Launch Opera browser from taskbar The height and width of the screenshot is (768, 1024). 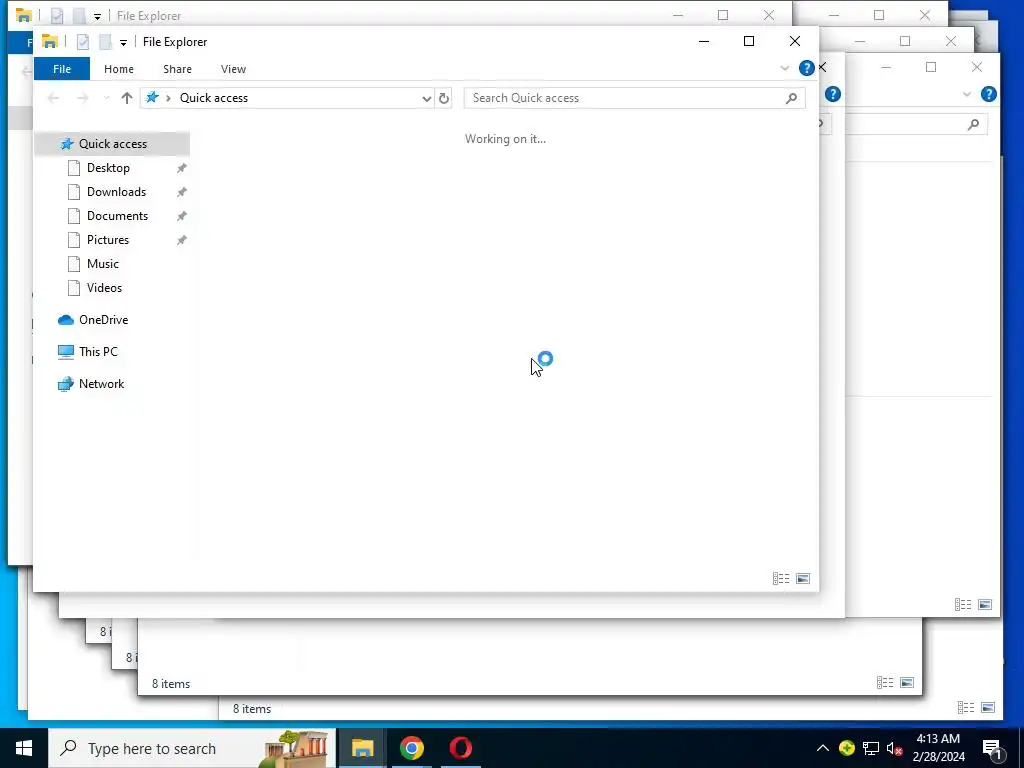[461, 748]
